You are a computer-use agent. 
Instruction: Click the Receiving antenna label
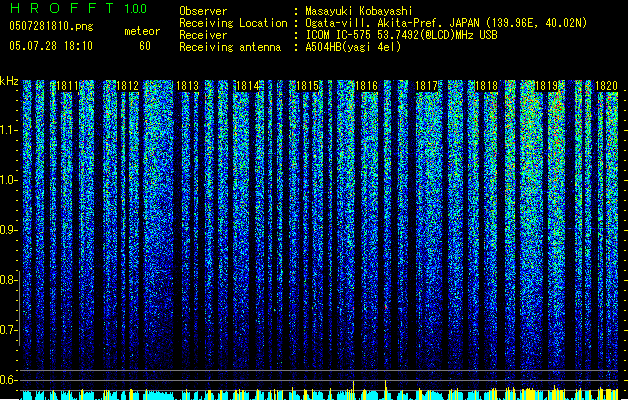point(230,47)
